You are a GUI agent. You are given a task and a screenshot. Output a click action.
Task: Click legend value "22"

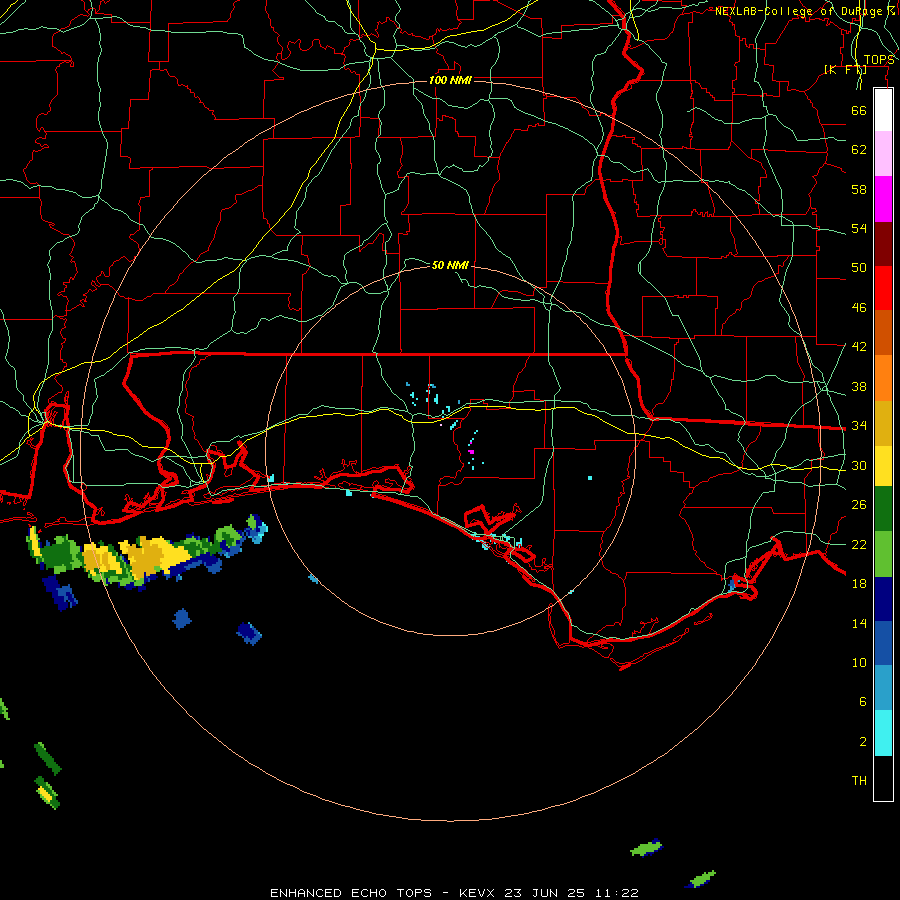[x=859, y=544]
